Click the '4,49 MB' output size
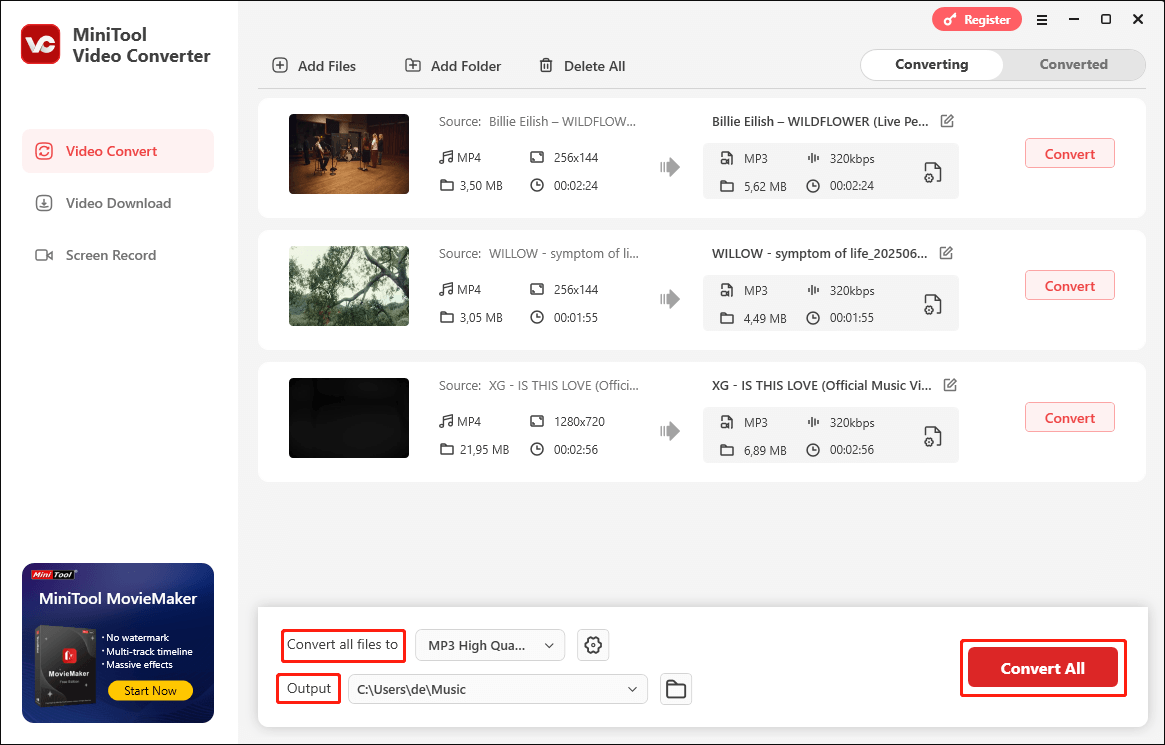 tap(765, 319)
